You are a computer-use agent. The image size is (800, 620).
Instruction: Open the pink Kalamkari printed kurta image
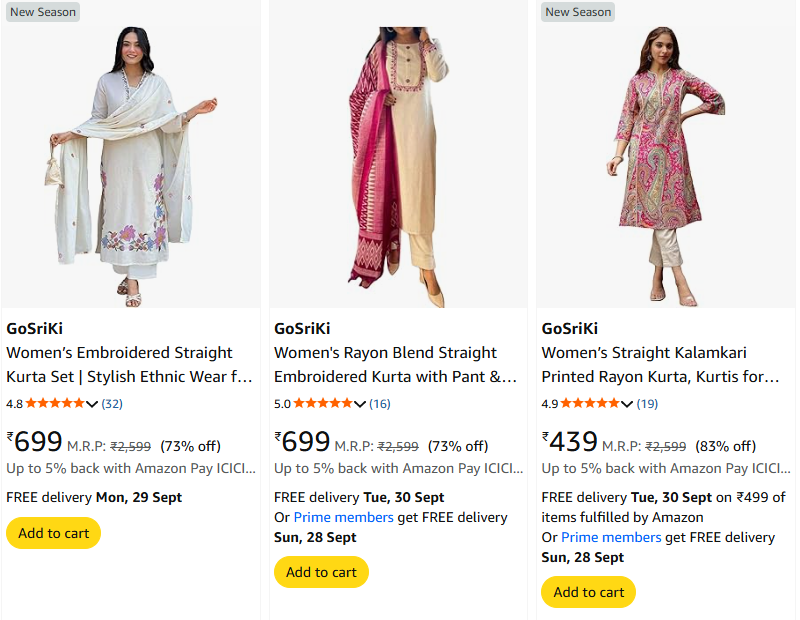(665, 160)
